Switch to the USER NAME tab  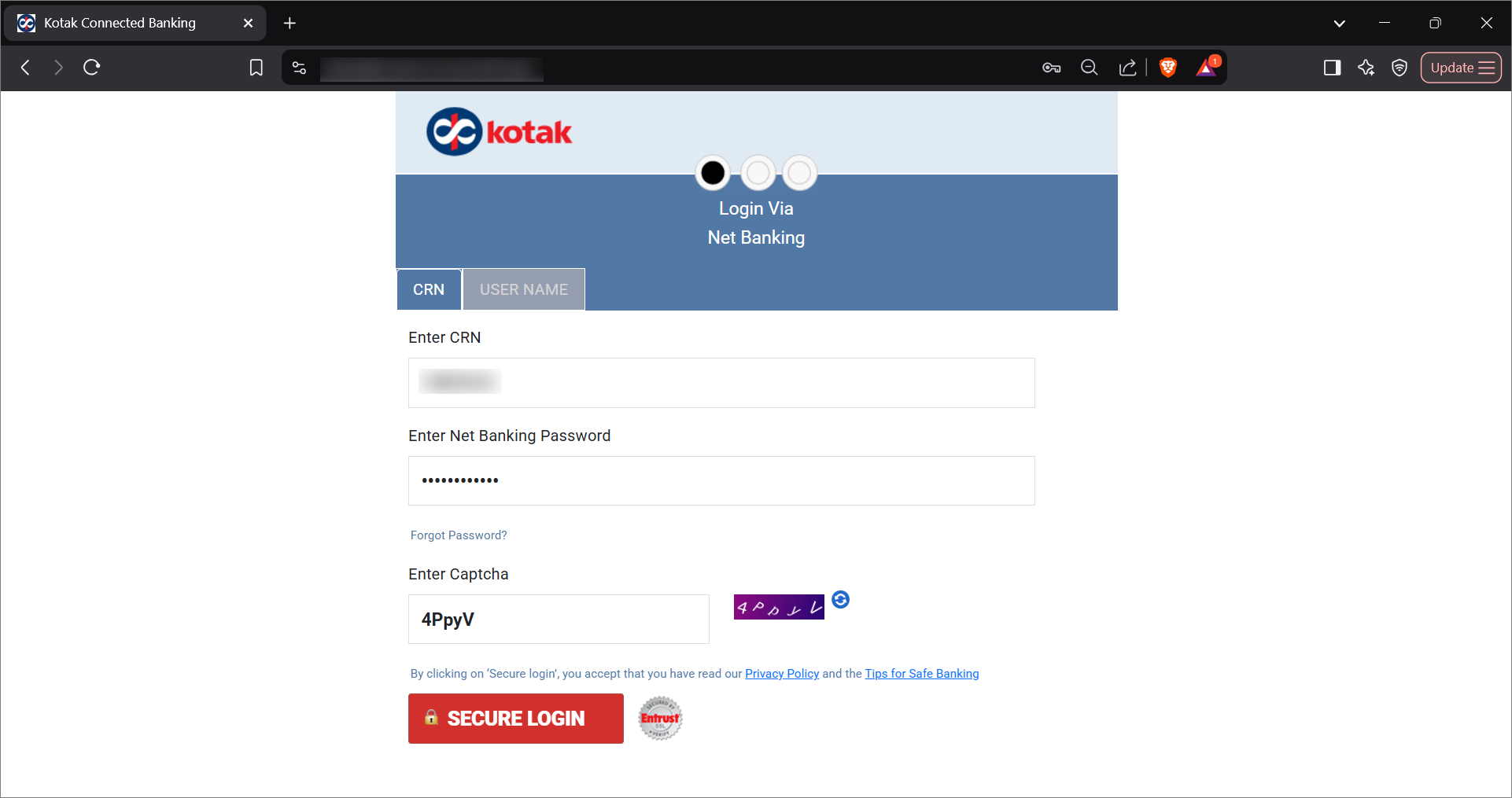524,289
